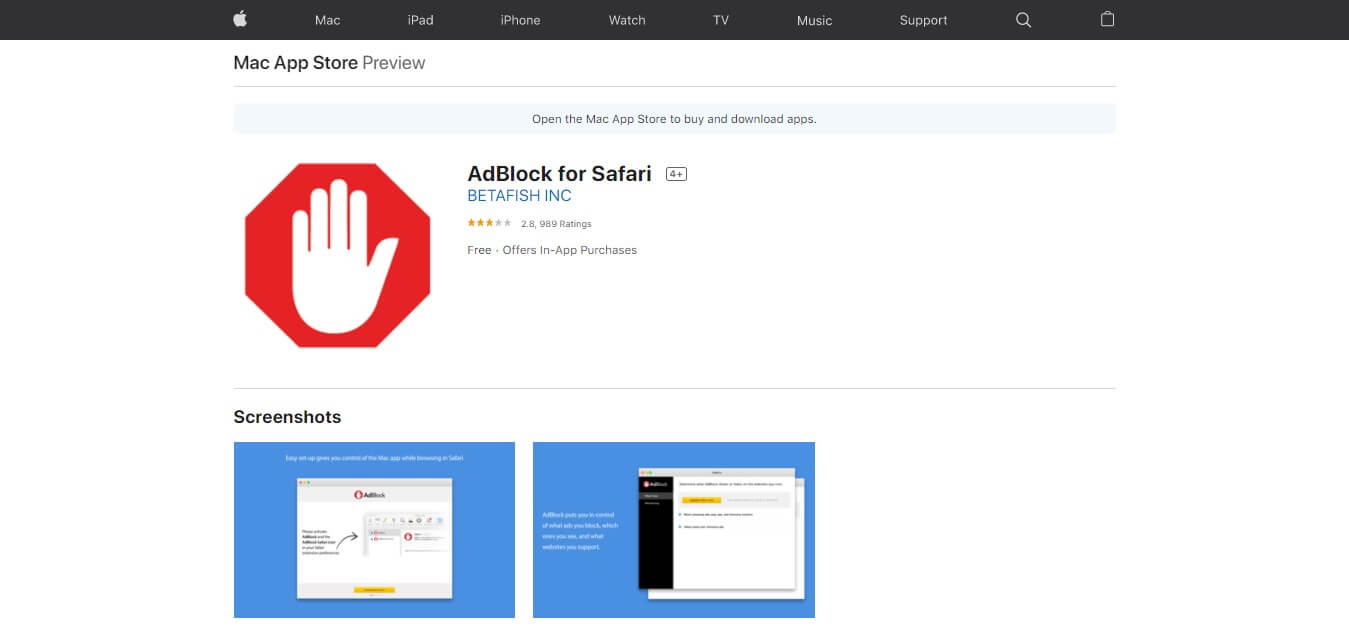The height and width of the screenshot is (633, 1349).
Task: Open the search magnifier icon
Action: click(x=1023, y=20)
